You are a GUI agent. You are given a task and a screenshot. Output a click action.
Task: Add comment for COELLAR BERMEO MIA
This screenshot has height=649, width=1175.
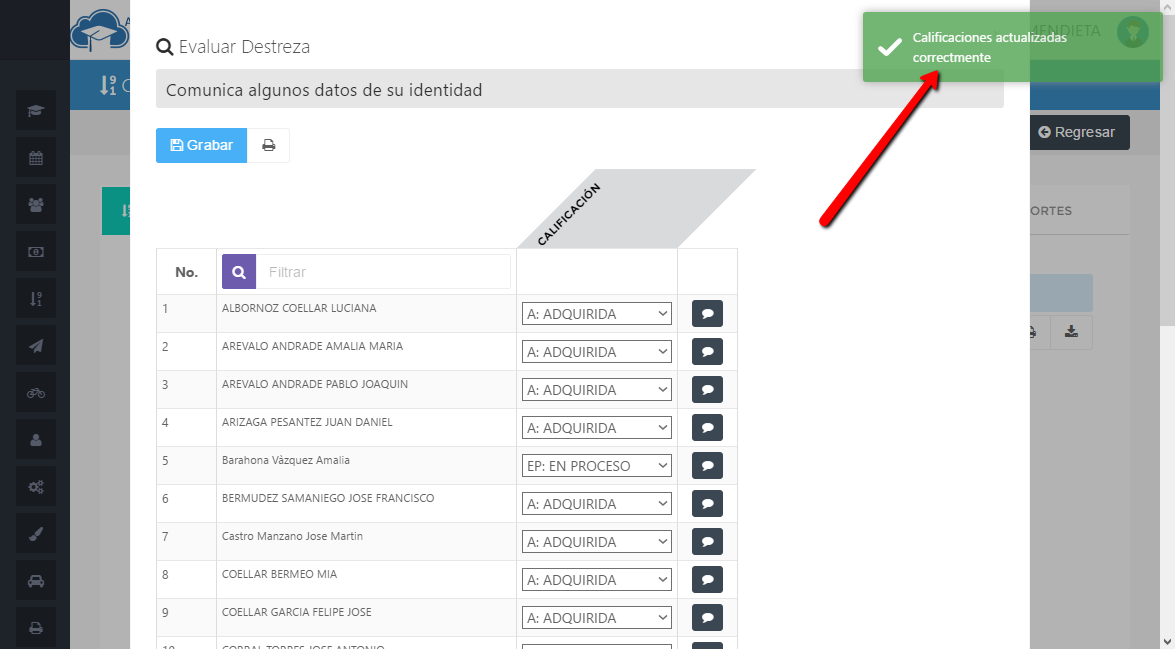pos(707,579)
